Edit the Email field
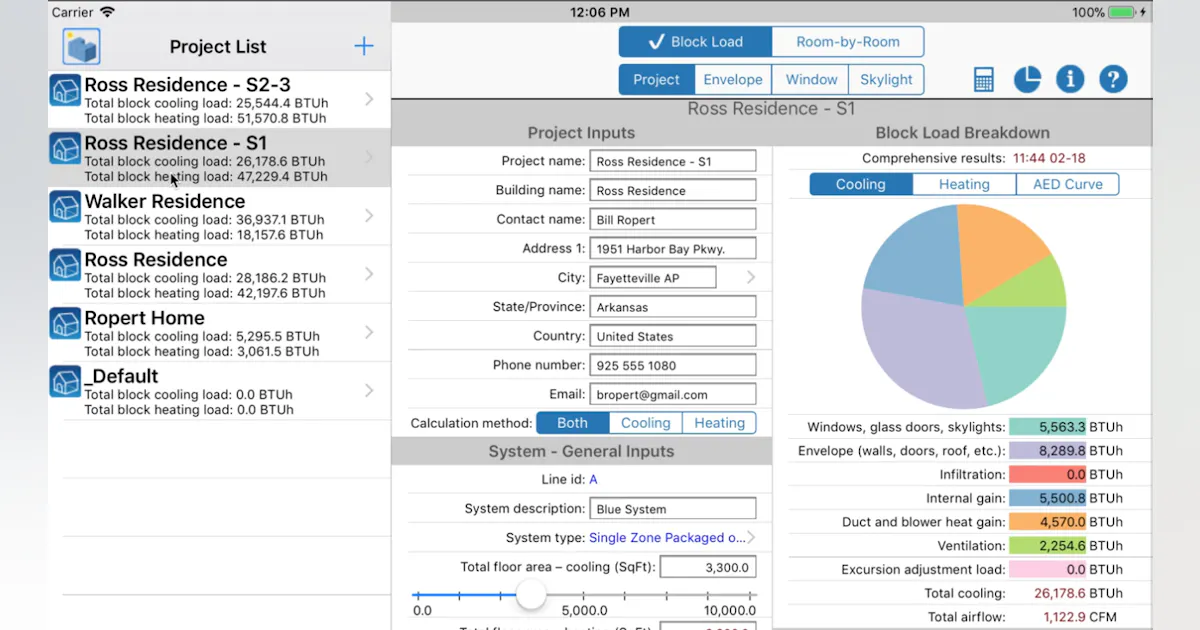The image size is (1200, 630). click(x=673, y=394)
